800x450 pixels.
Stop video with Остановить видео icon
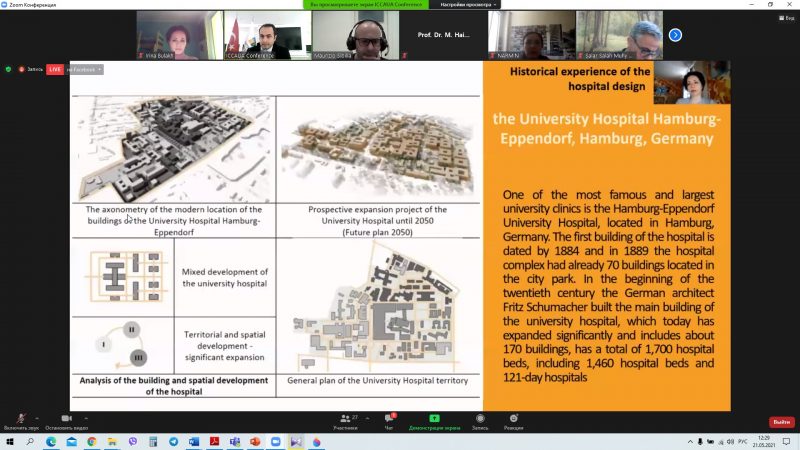(x=66, y=421)
